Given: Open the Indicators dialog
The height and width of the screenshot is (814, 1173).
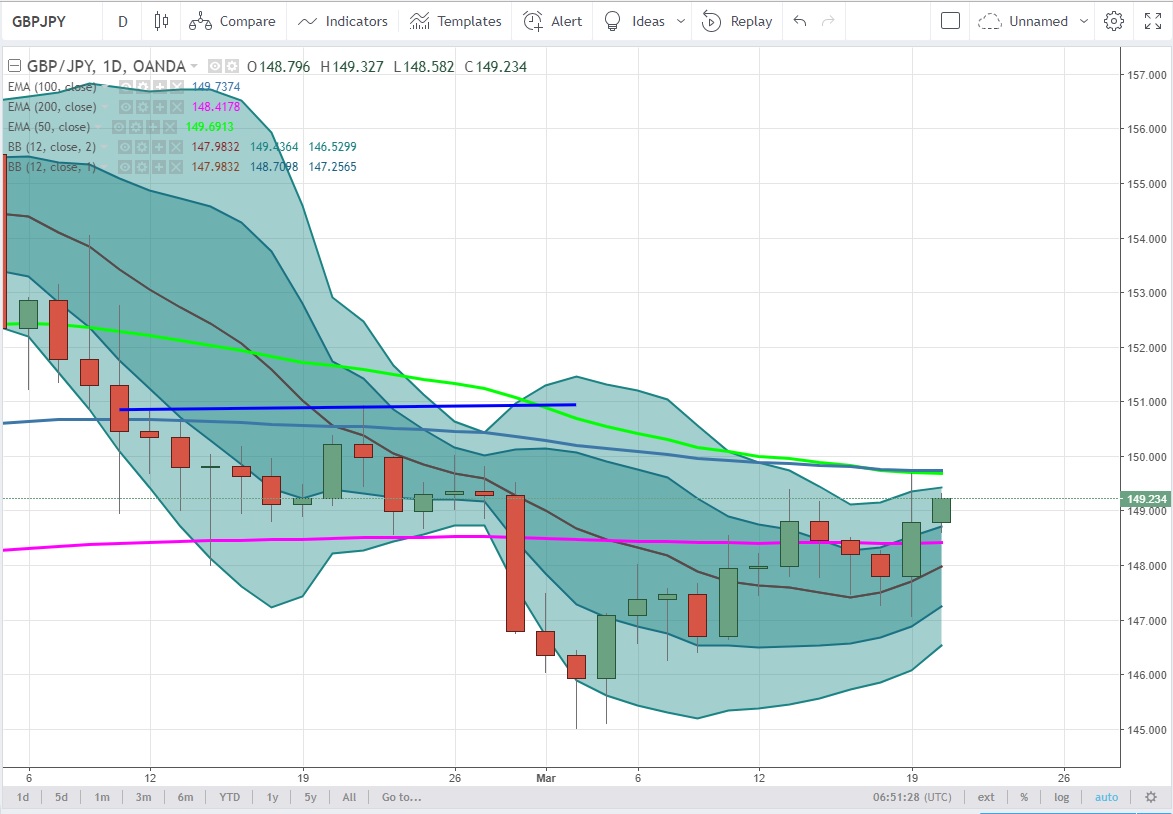Looking at the screenshot, I should tap(343, 21).
